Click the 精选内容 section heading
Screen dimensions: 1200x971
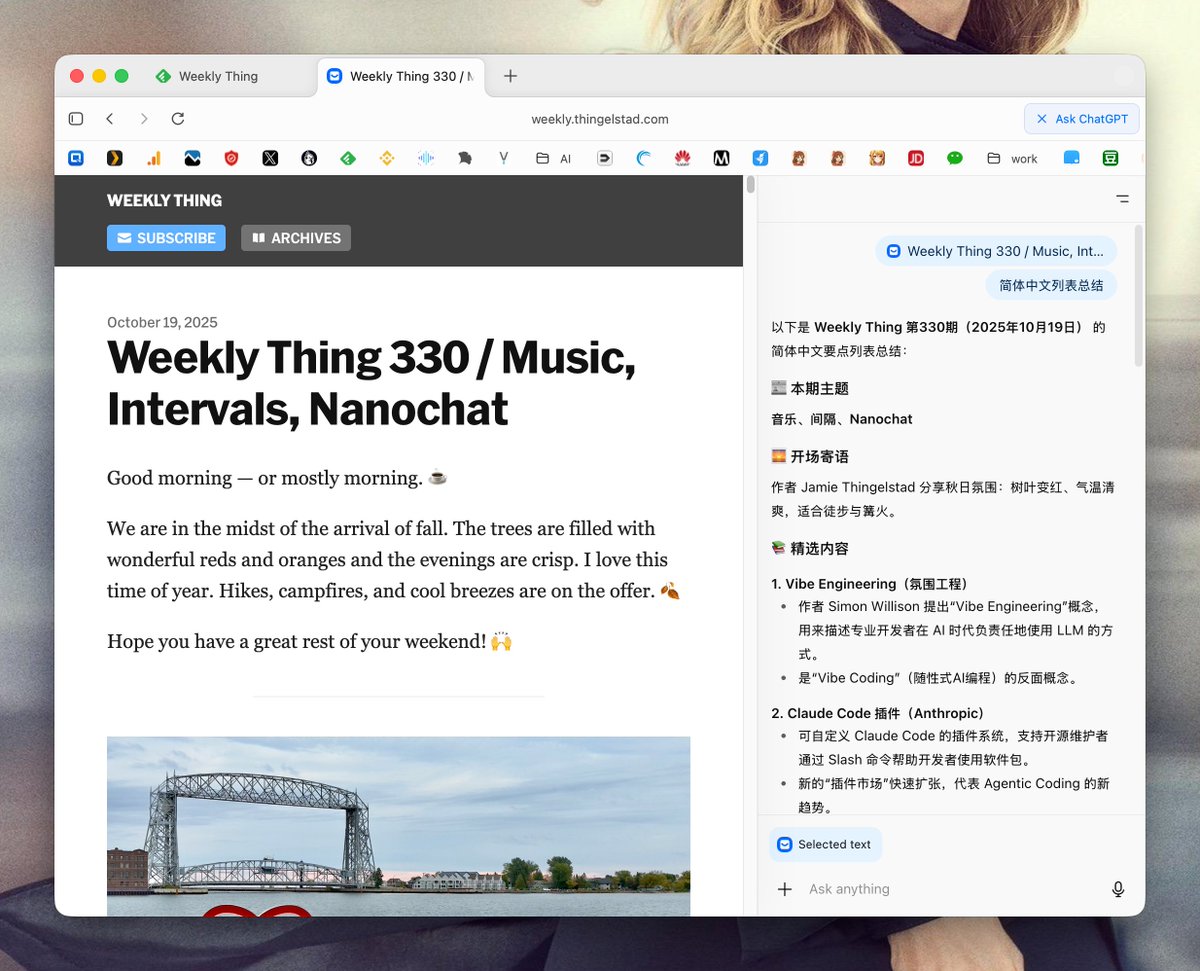click(810, 548)
